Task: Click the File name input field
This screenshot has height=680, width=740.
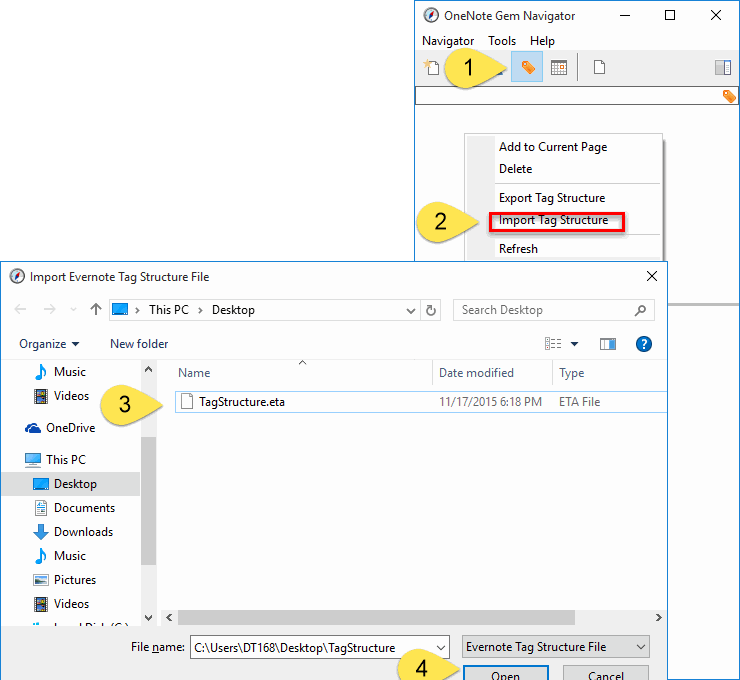Action: coord(312,647)
